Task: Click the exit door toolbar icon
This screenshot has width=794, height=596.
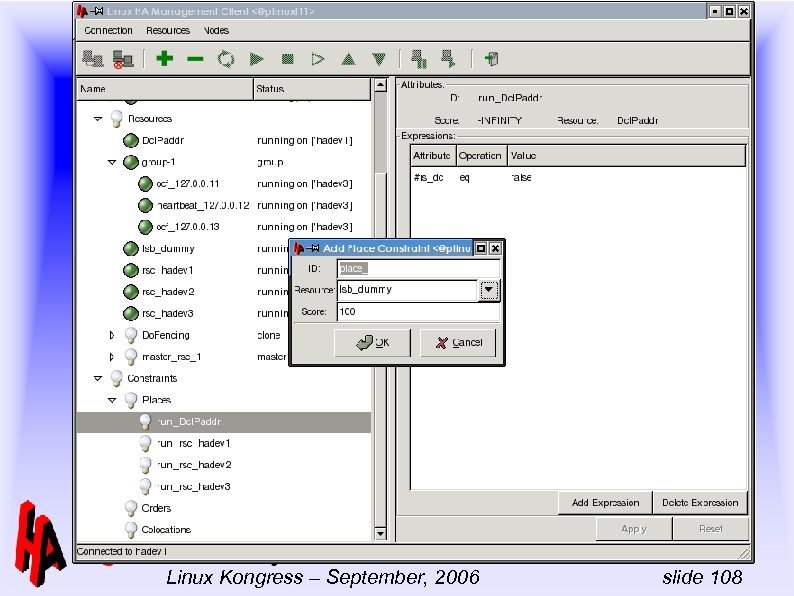Action: point(492,59)
